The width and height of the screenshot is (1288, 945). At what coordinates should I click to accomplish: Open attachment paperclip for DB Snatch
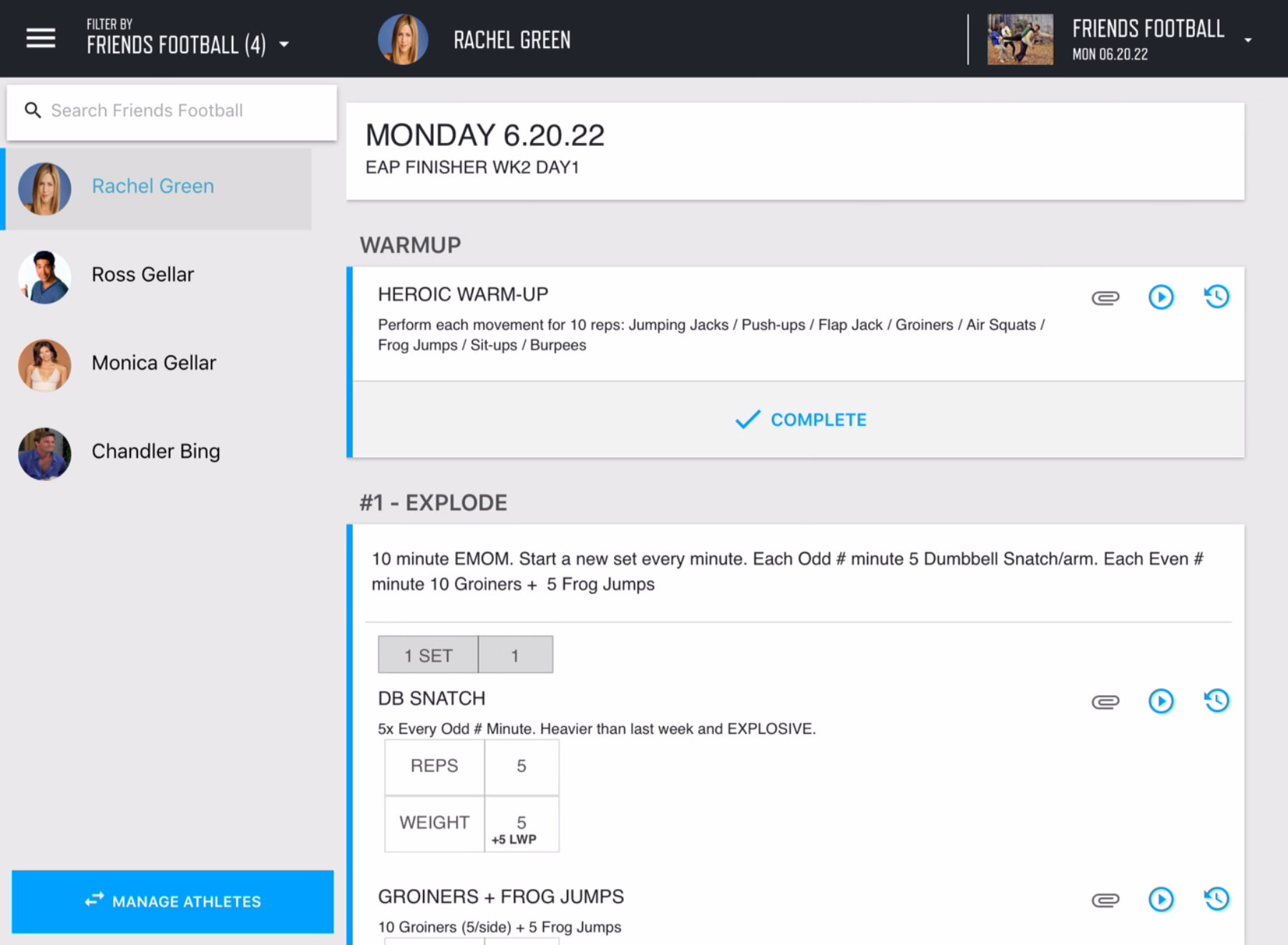pyautogui.click(x=1106, y=702)
